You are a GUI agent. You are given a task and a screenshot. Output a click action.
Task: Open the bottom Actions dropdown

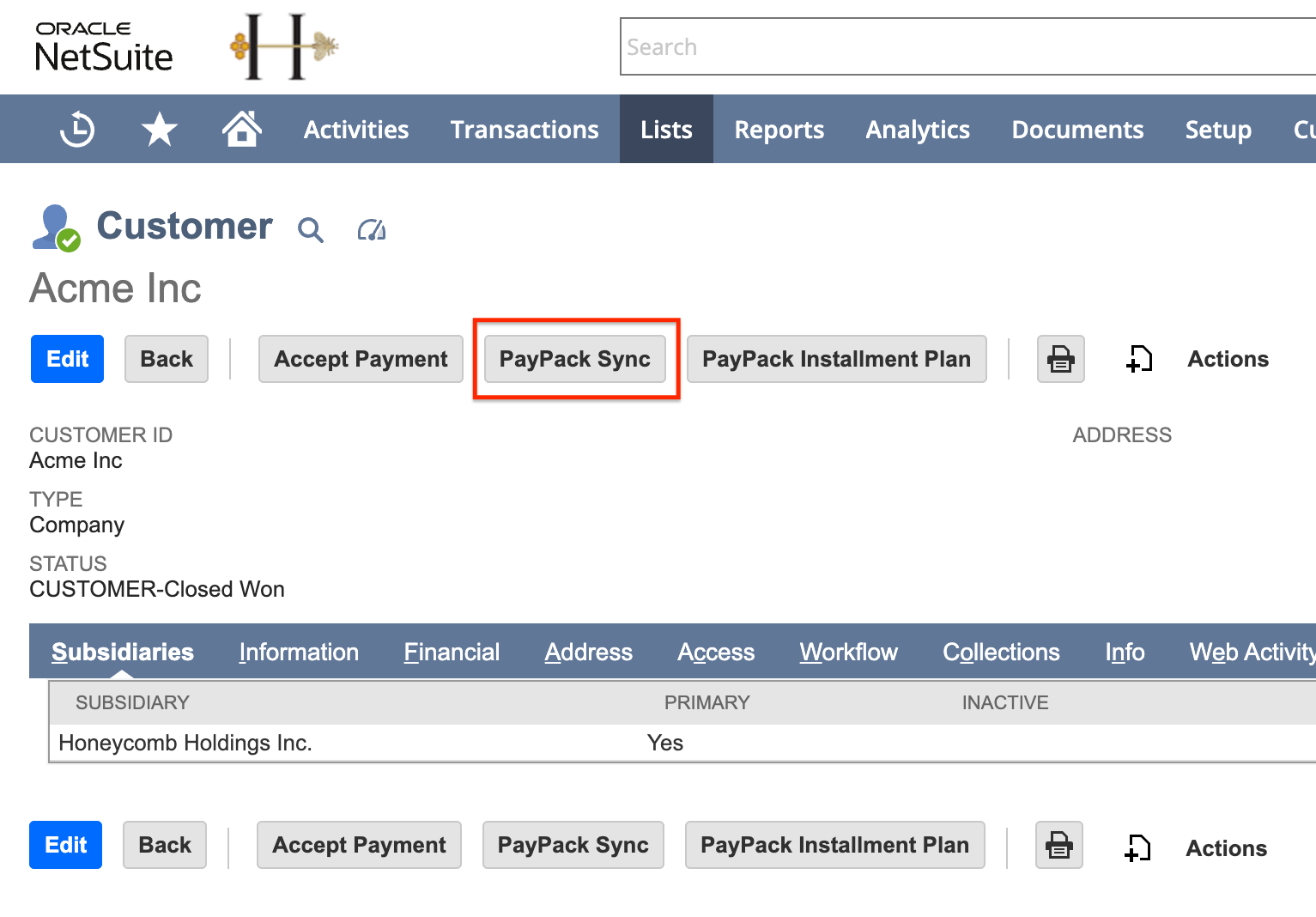click(1226, 848)
